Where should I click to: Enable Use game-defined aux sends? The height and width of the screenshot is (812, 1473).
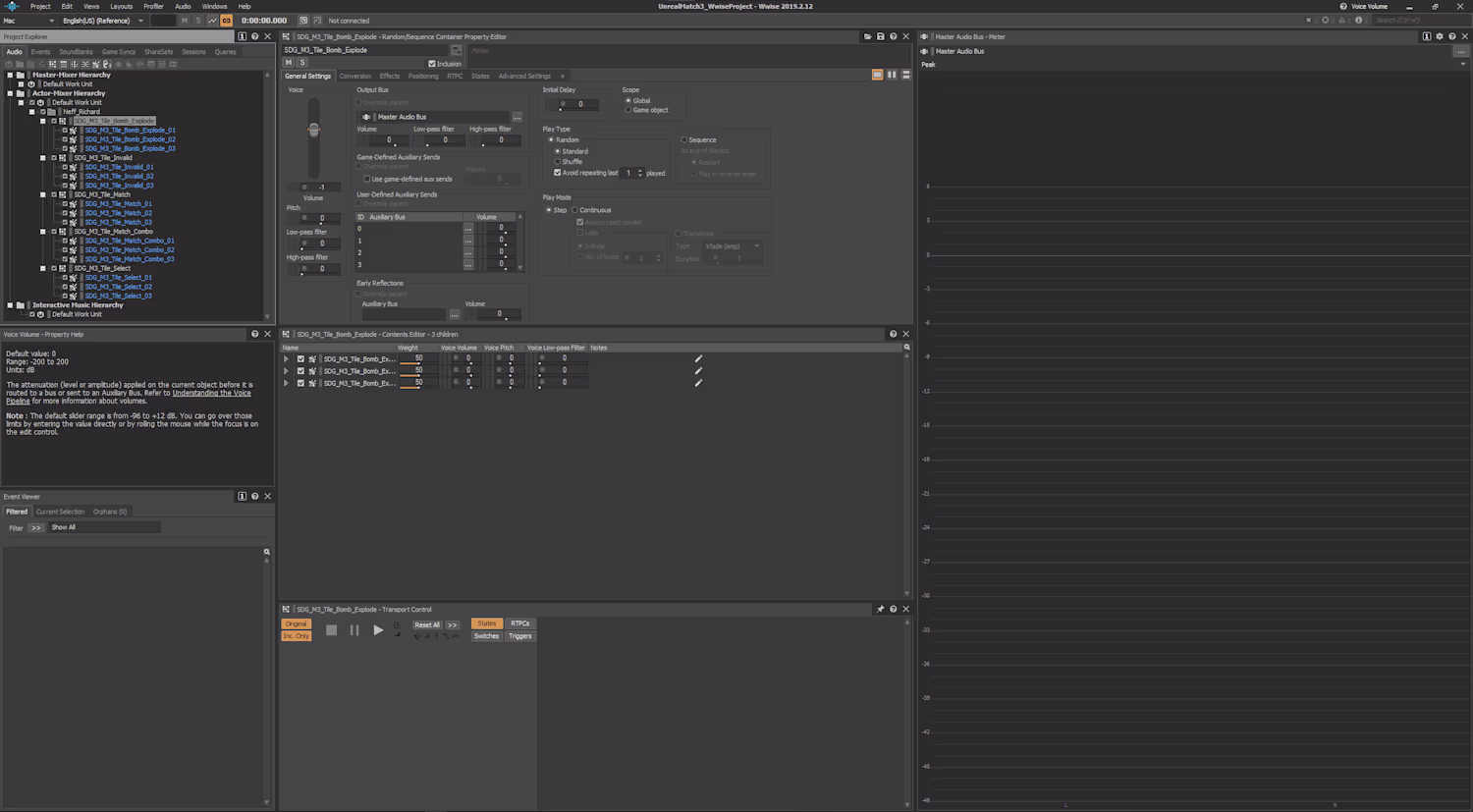367,179
